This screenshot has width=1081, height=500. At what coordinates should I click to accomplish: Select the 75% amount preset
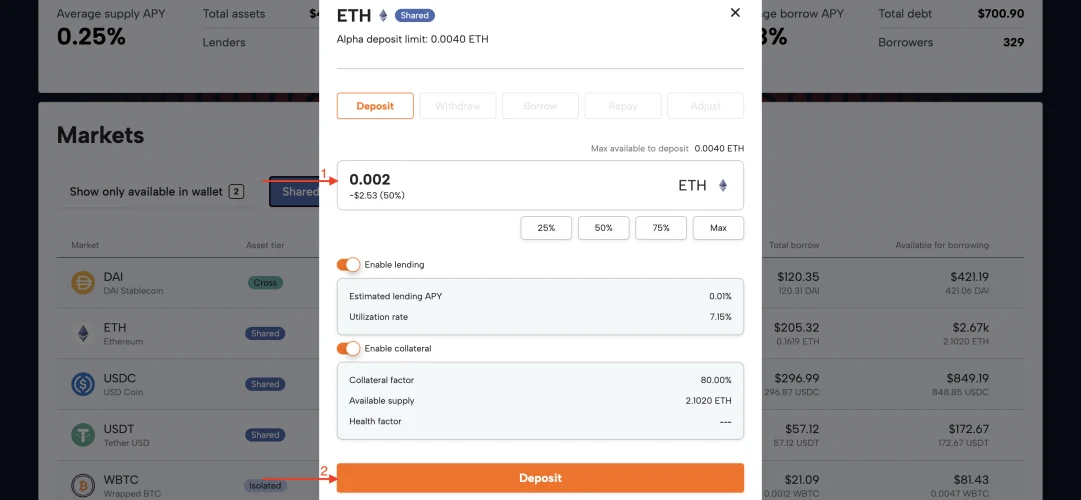point(661,228)
